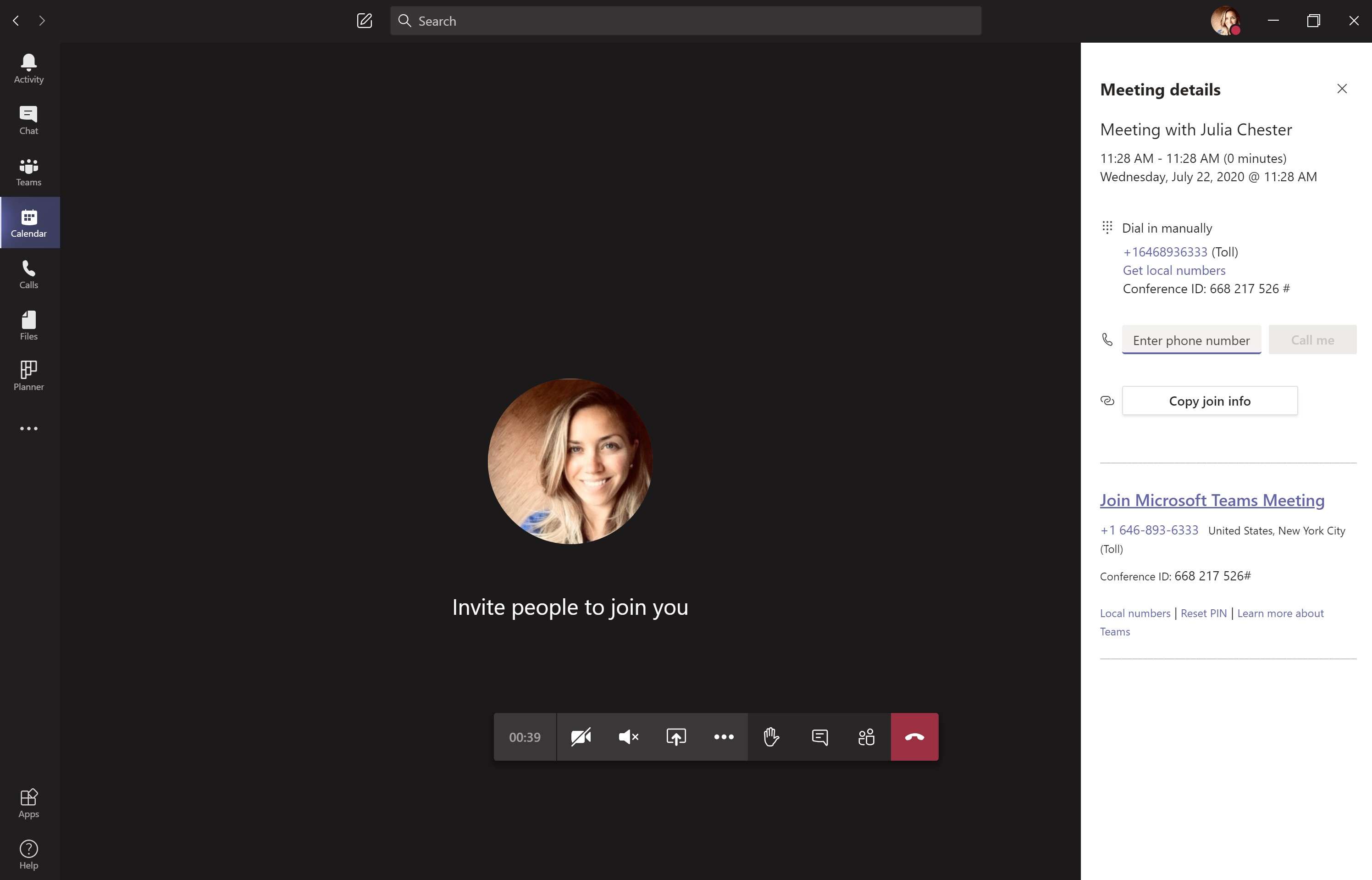This screenshot has height=880, width=1372.
Task: Open profile menu from user avatar
Action: tap(1225, 21)
